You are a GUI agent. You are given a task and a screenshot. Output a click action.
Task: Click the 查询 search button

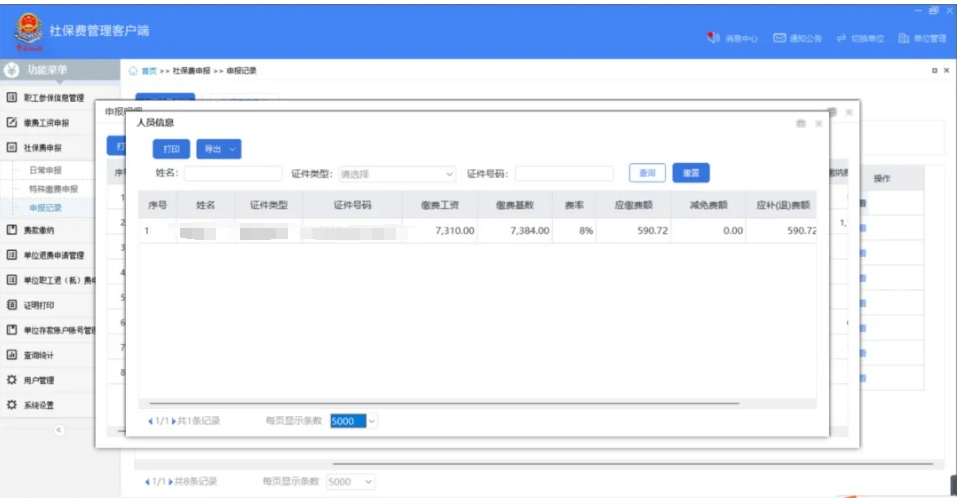click(x=647, y=173)
